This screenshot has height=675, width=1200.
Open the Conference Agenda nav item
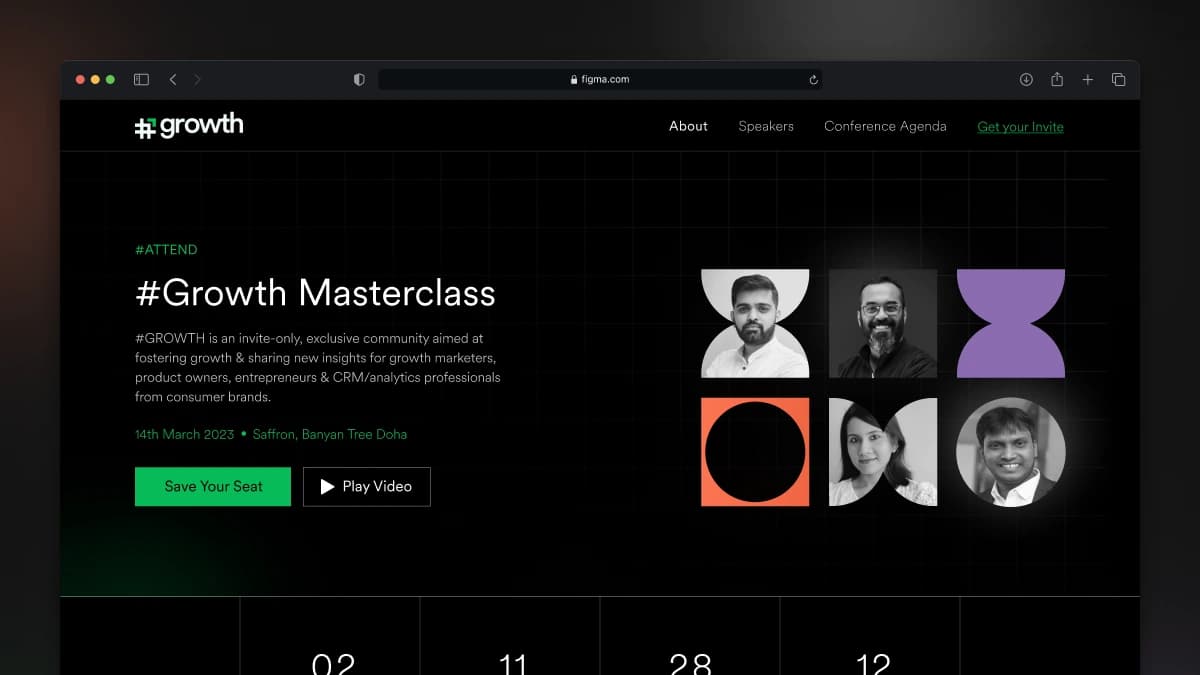pos(885,126)
